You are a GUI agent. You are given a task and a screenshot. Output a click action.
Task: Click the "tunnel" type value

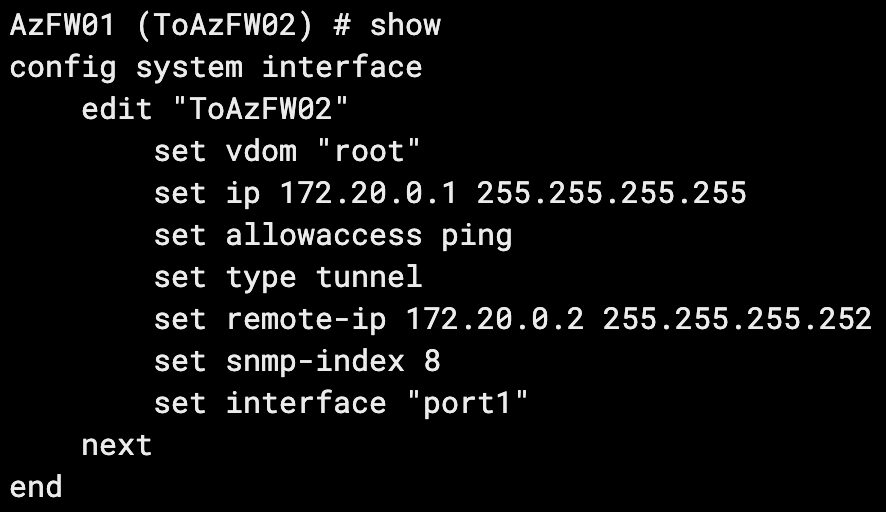click(x=369, y=277)
